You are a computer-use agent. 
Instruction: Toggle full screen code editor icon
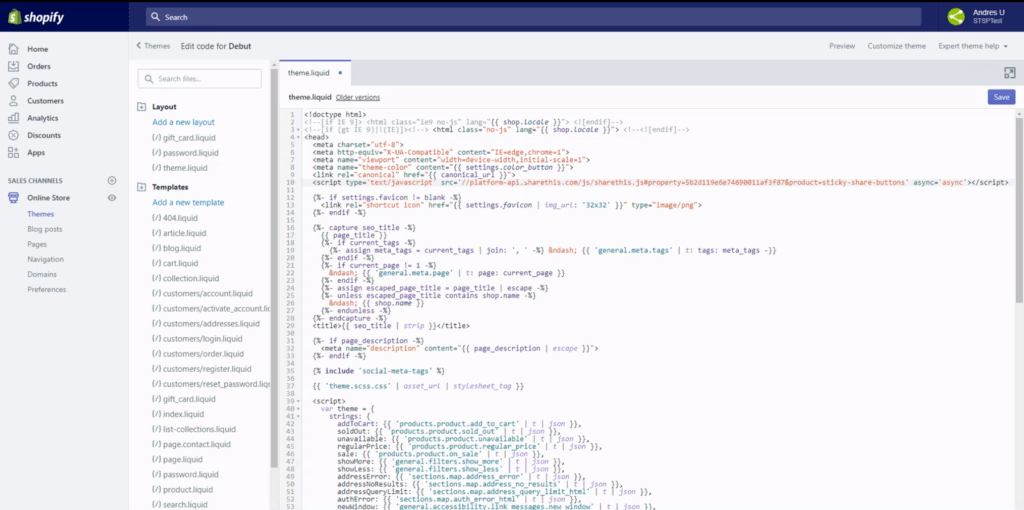pyautogui.click(x=1009, y=73)
